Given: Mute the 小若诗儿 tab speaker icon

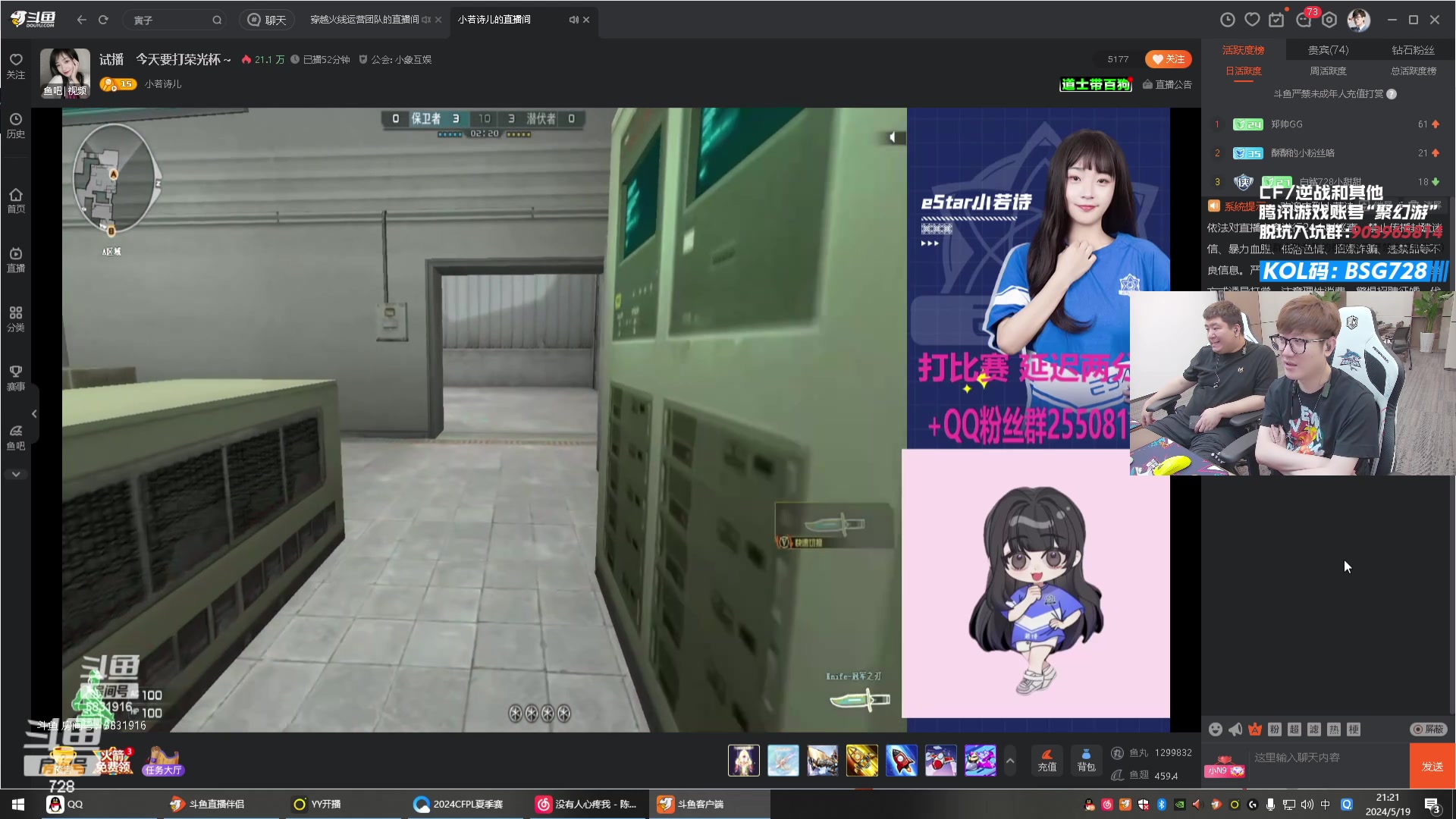Looking at the screenshot, I should [x=573, y=20].
